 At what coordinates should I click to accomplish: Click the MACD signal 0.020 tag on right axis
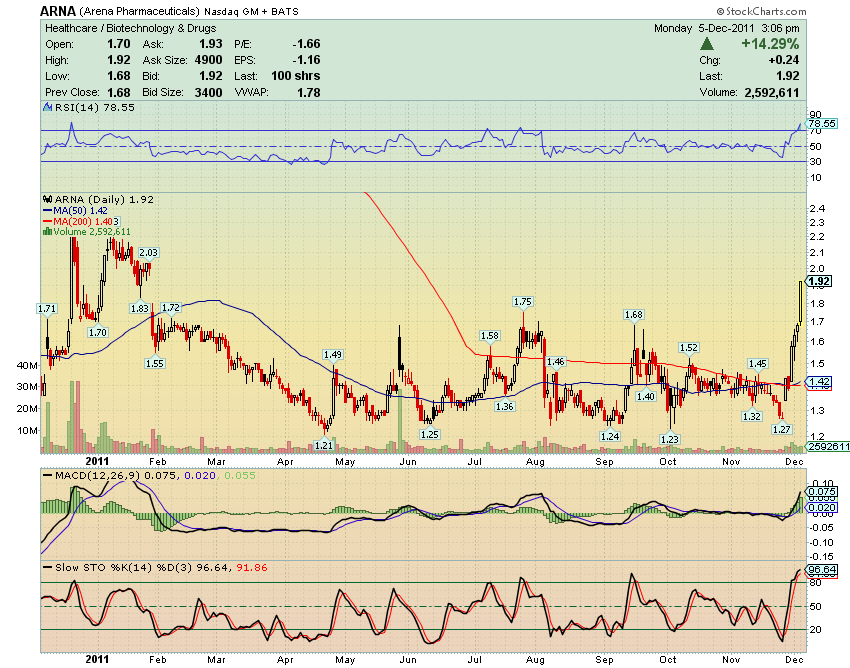click(x=822, y=508)
